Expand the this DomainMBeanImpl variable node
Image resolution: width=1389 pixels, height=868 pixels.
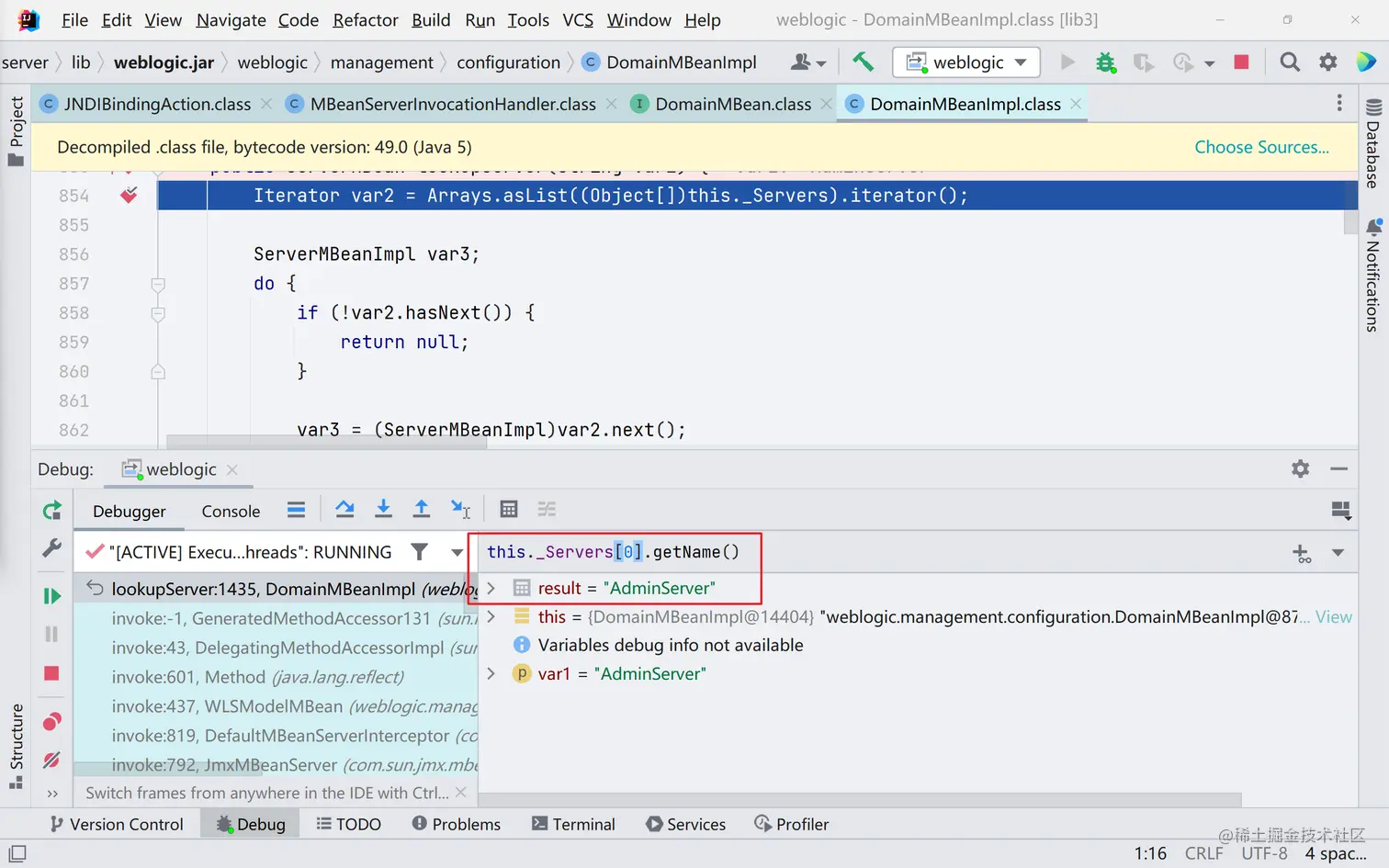pos(491,616)
